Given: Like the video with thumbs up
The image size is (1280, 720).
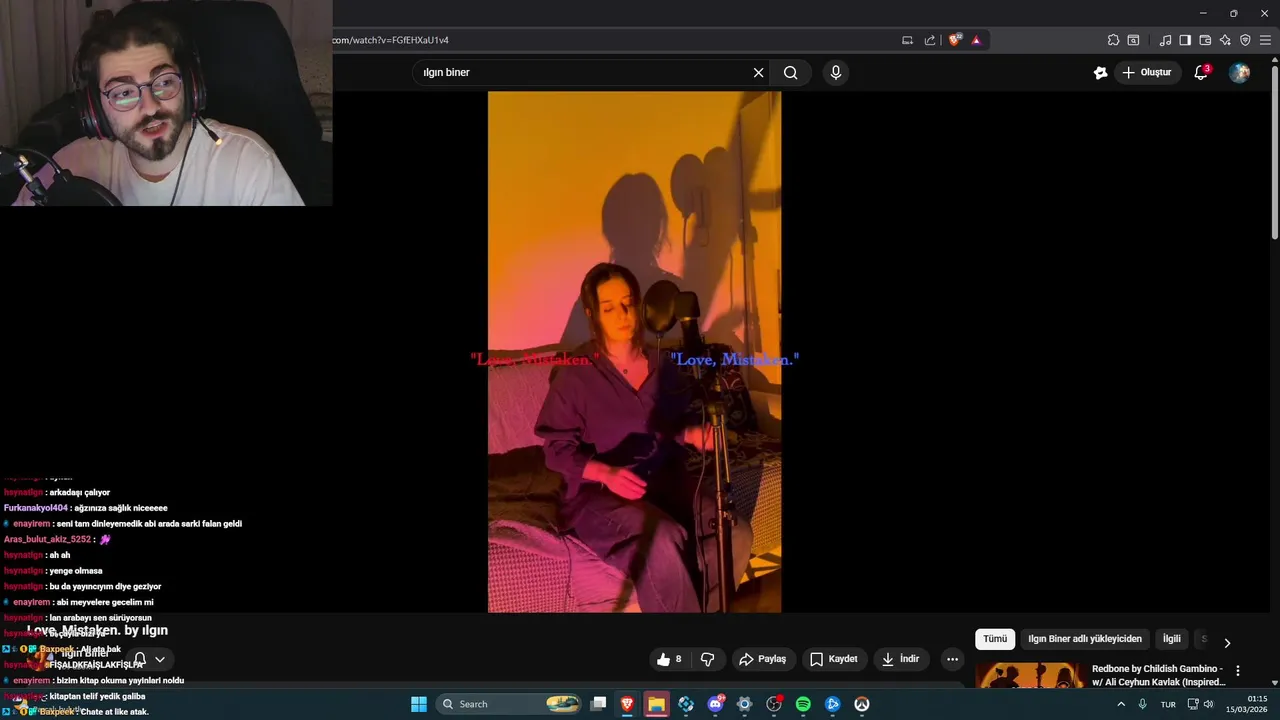Looking at the screenshot, I should tap(669, 659).
